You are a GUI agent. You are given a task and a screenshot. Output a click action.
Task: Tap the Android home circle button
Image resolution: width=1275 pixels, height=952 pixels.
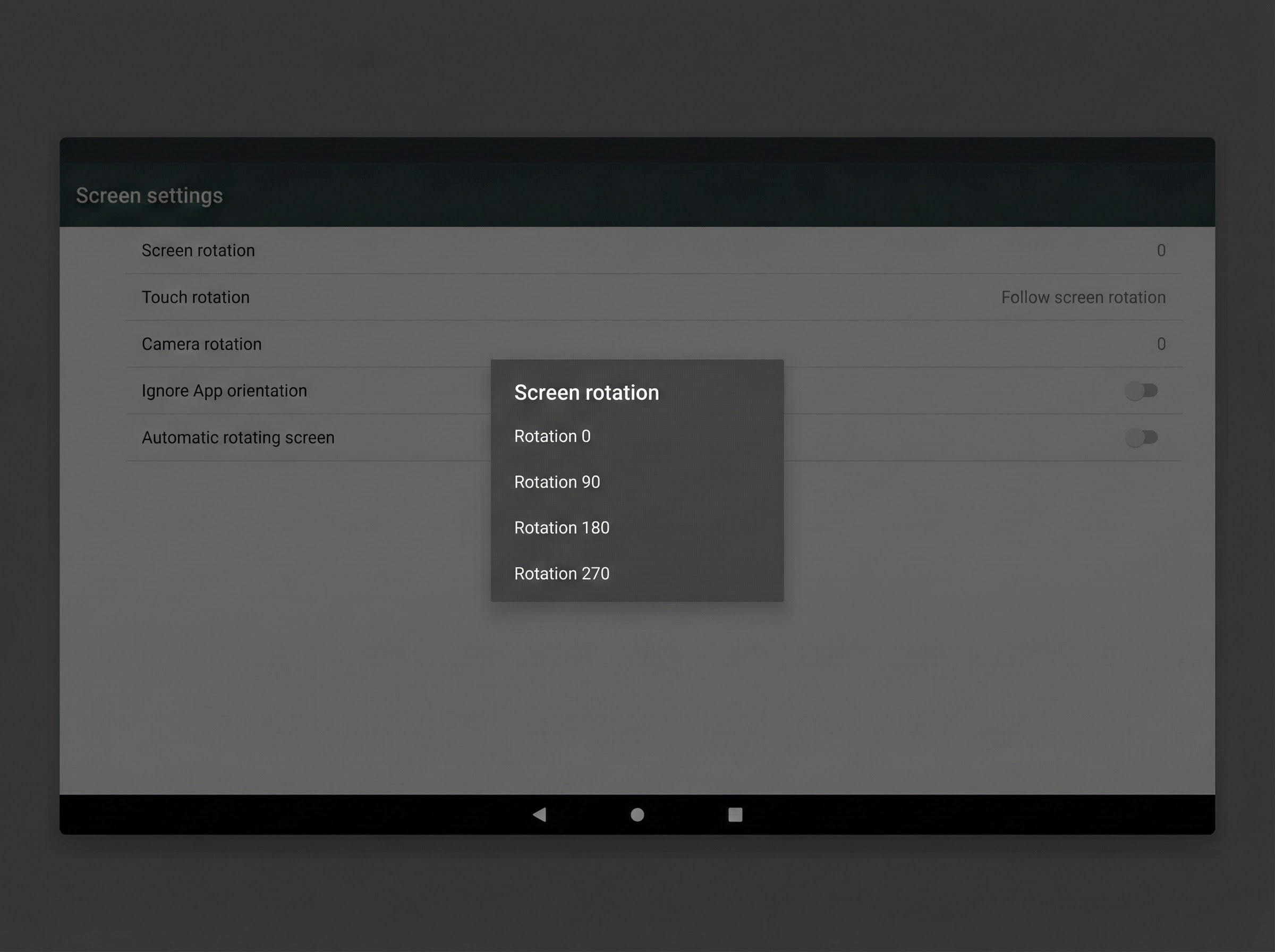(637, 814)
